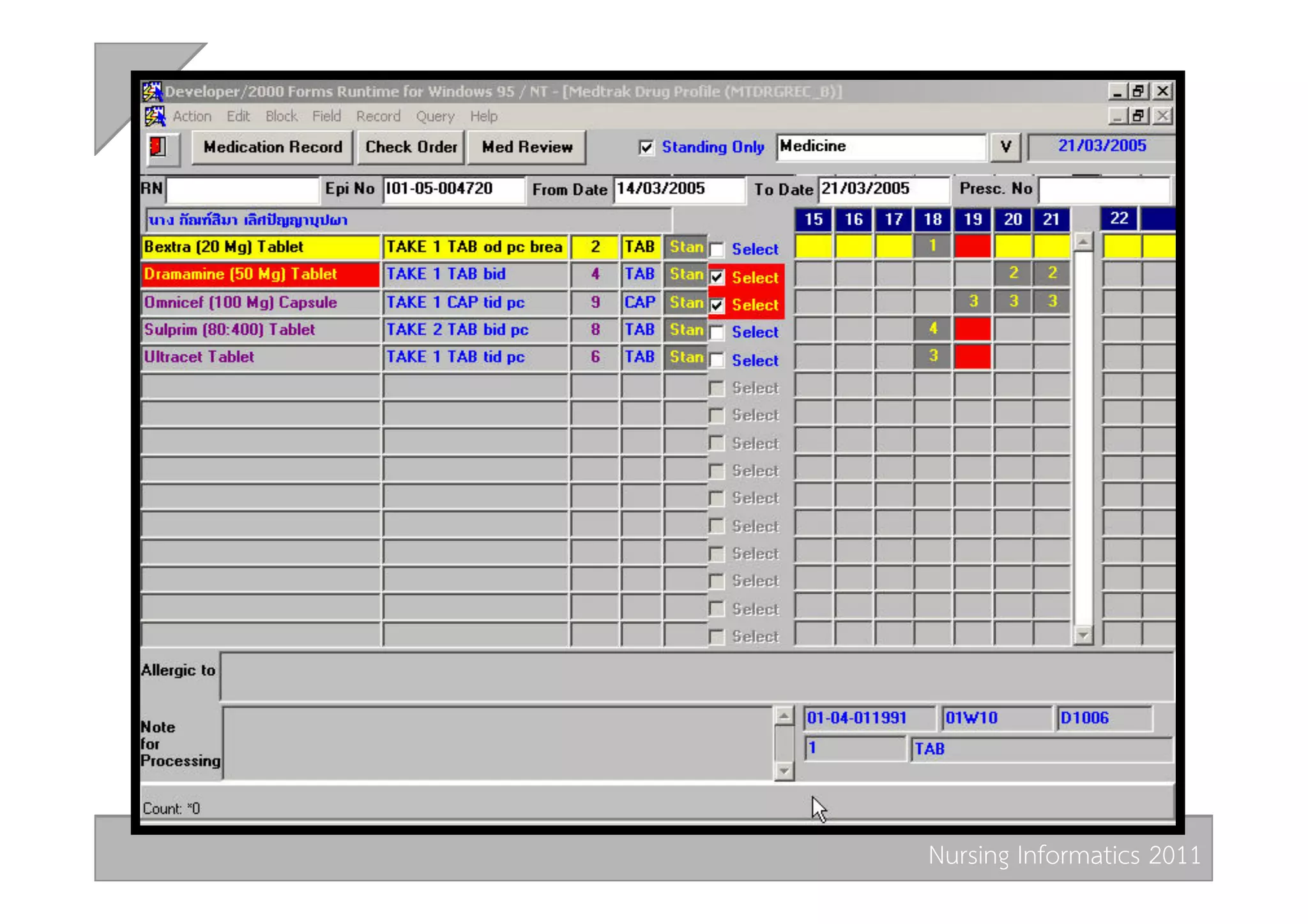Check Select box for Ultracet Tablet
Screen dimensions: 1308x924
pyautogui.click(x=717, y=360)
